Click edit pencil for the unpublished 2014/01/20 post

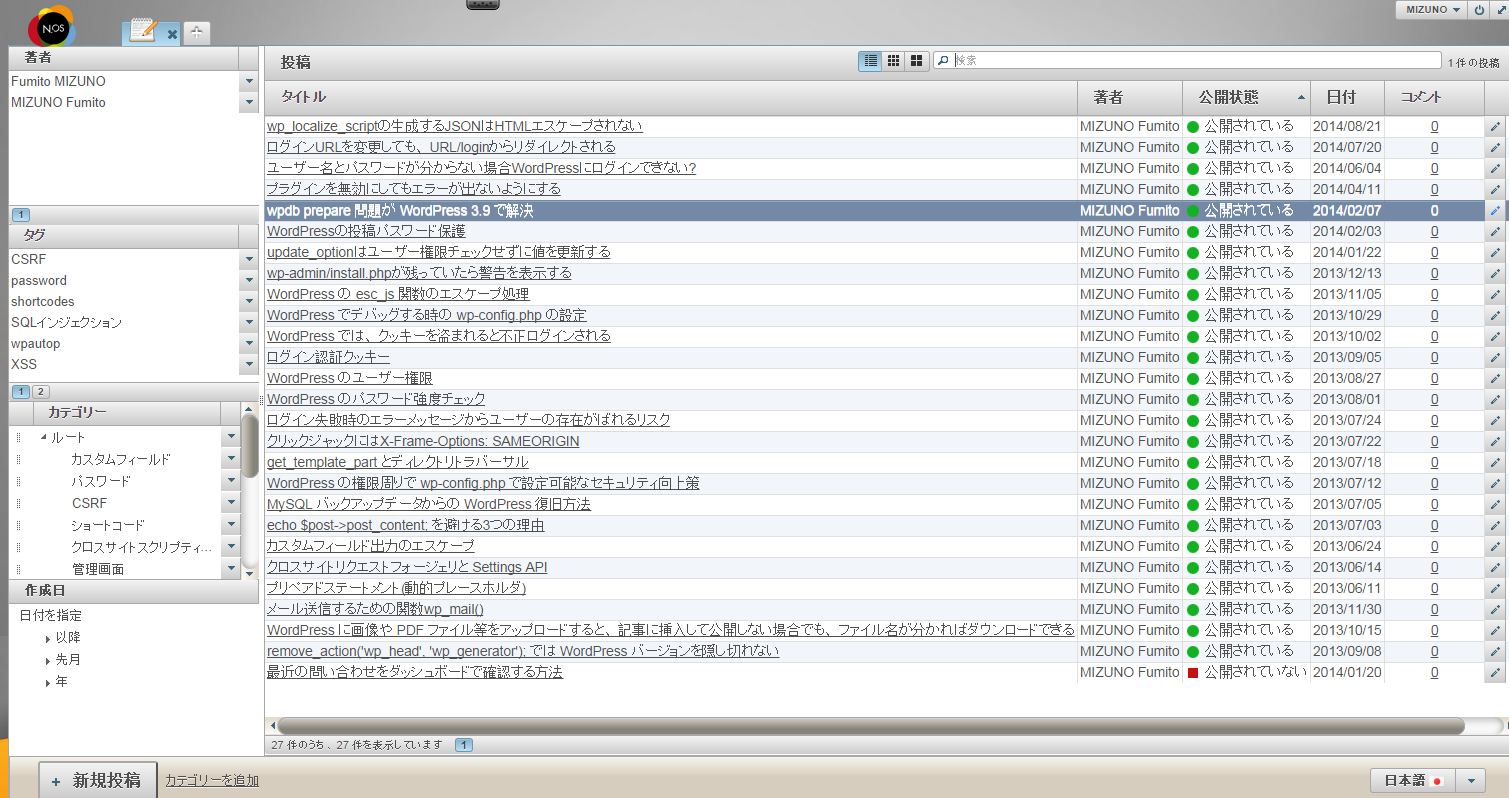(1495, 672)
